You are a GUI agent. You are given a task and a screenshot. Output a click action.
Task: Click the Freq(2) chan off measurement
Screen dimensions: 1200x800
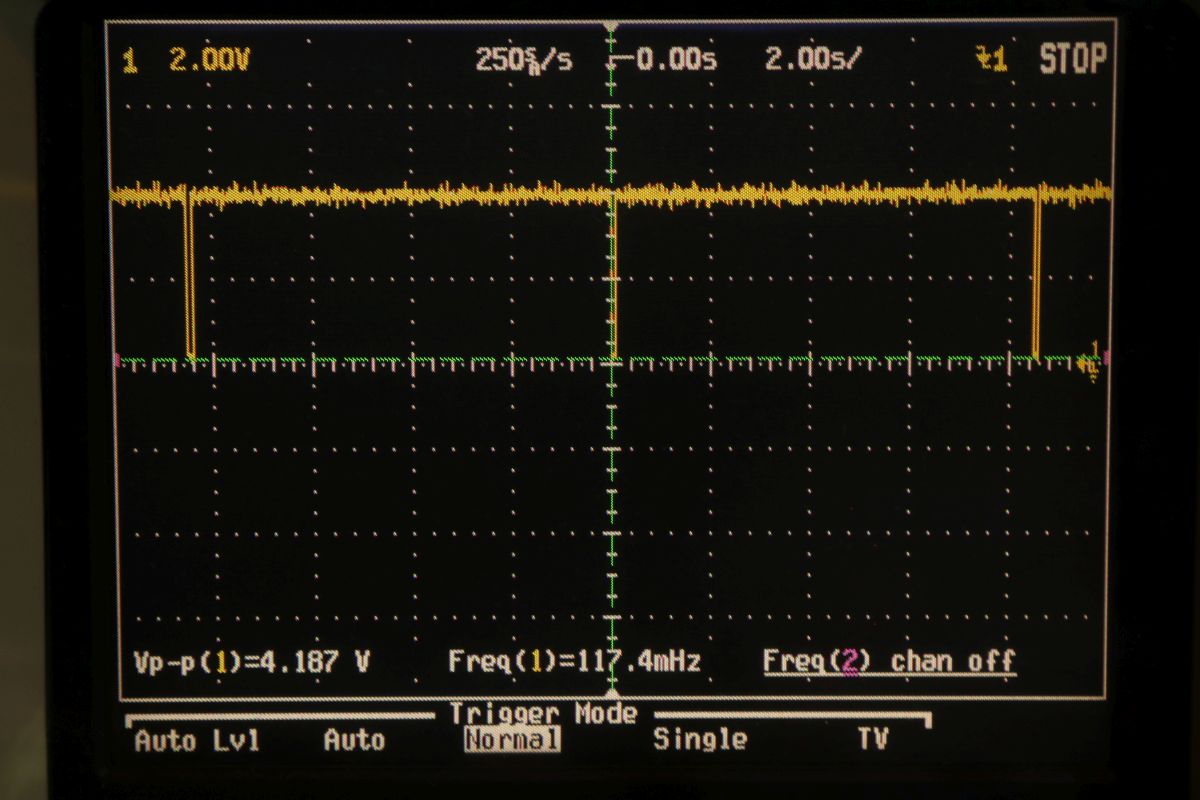[889, 661]
